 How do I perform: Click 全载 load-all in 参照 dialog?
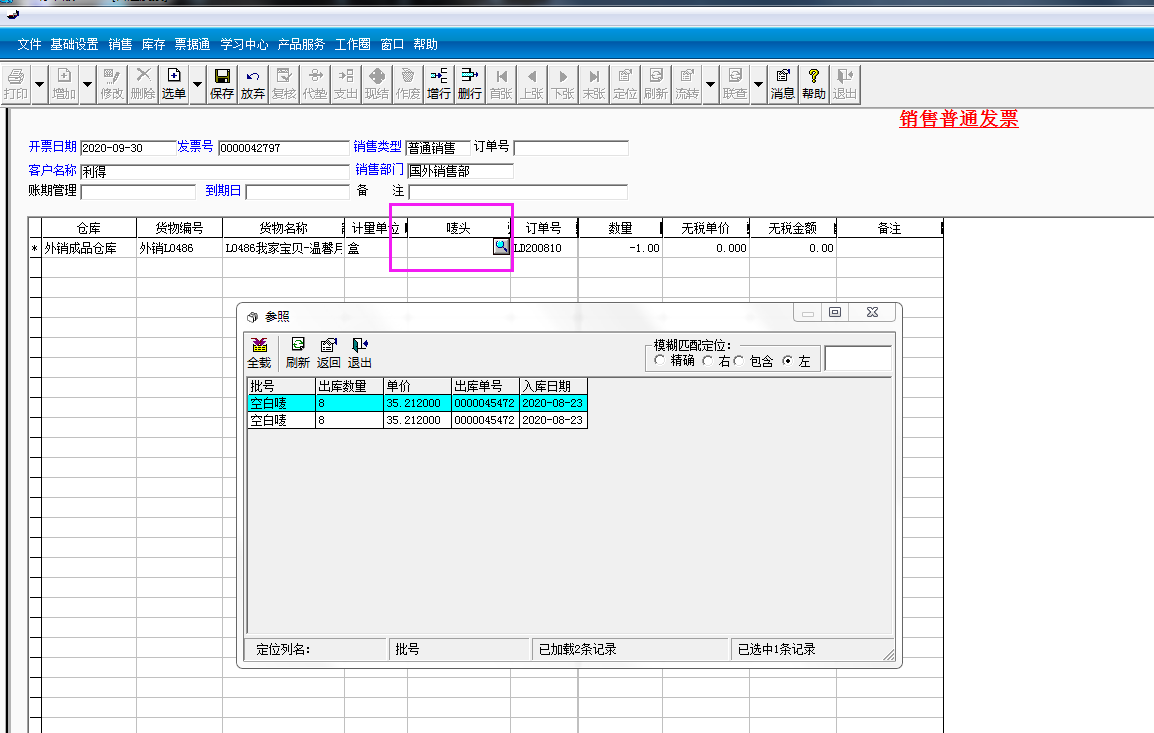click(259, 353)
